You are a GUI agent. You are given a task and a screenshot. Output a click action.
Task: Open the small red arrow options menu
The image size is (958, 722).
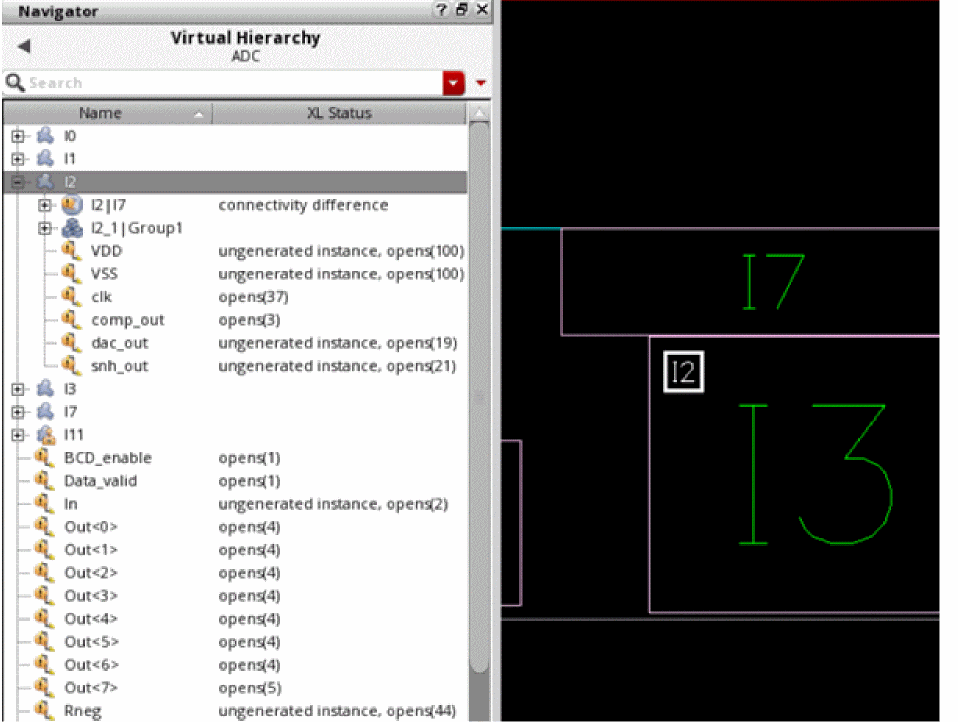481,83
